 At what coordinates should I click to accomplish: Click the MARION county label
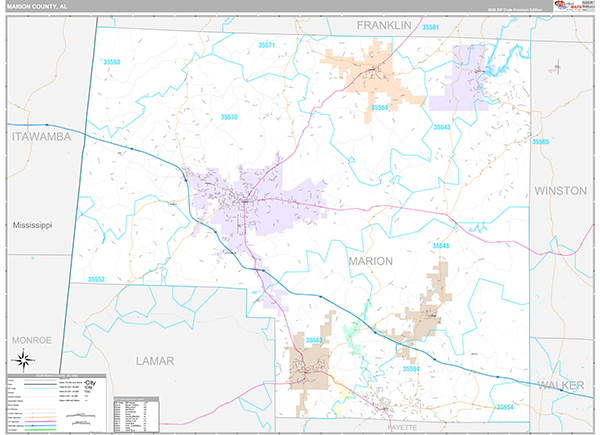coord(370,261)
